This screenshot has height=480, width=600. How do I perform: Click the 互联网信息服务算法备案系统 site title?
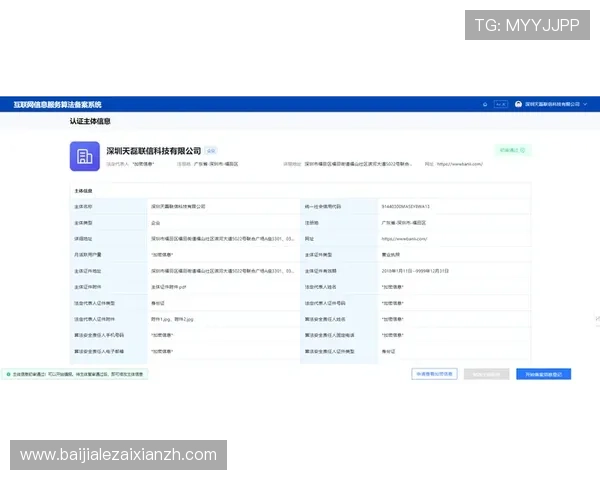coord(57,104)
